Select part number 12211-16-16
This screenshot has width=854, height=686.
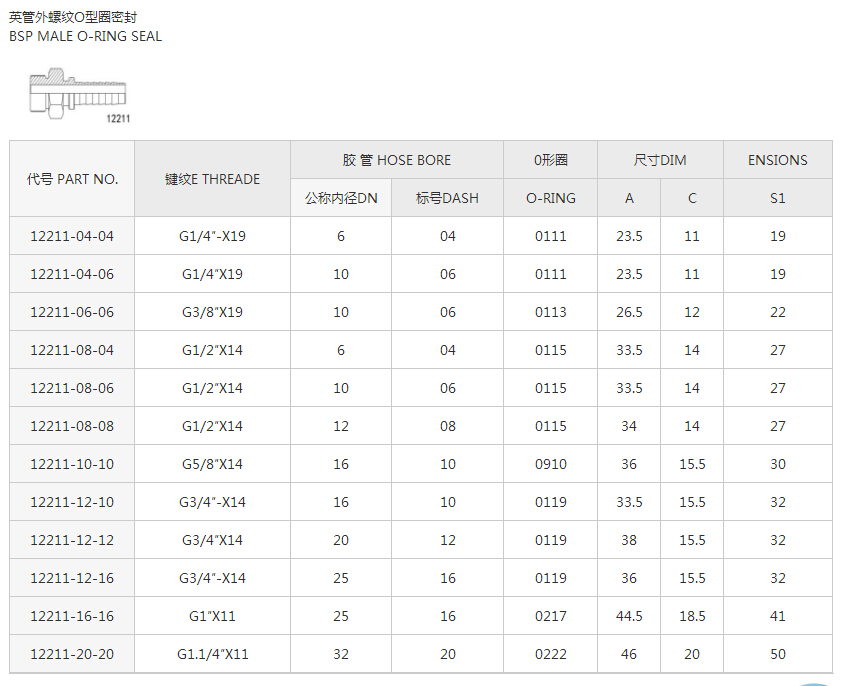click(x=72, y=616)
